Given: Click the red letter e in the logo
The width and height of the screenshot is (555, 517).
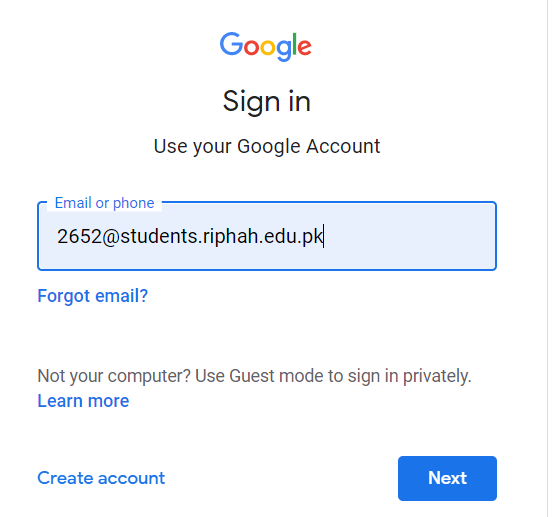Looking at the screenshot, I should [x=304, y=47].
